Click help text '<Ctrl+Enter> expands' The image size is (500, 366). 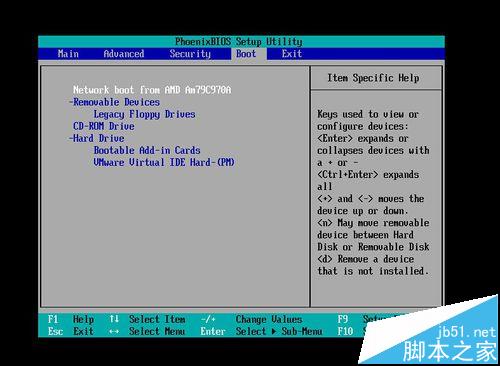368,175
